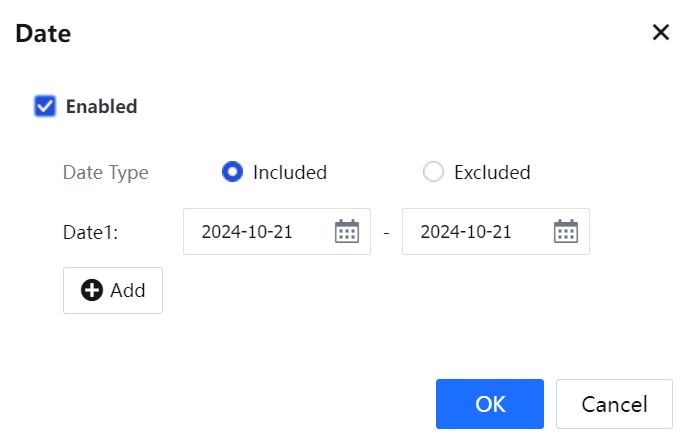Click the plus icon on Add button

92,290
